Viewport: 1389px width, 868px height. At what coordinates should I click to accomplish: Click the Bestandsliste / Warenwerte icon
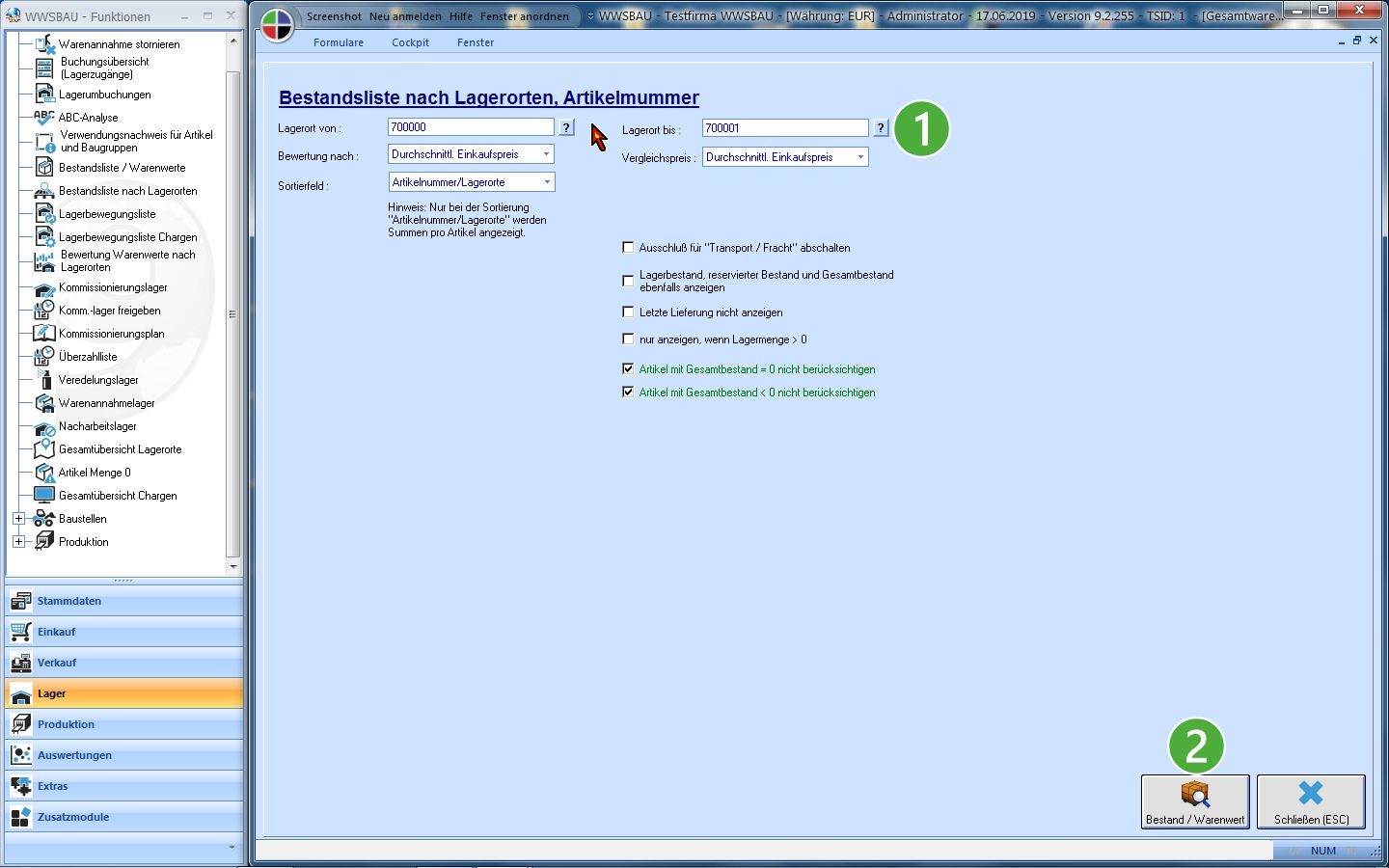44,168
